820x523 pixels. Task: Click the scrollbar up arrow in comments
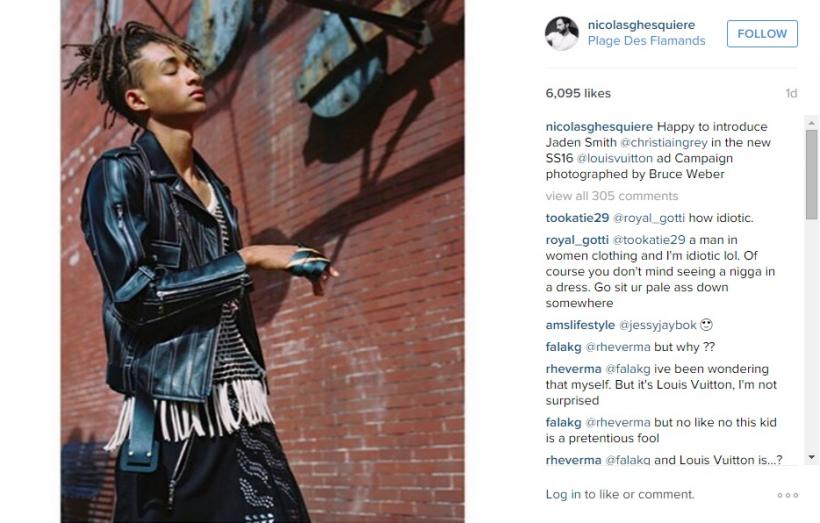812,123
